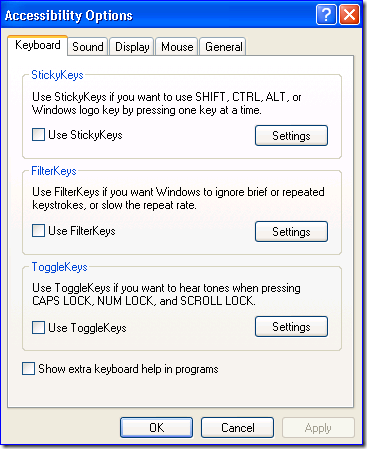Click the FilterKeys group heading
The height and width of the screenshot is (449, 367).
coord(54,171)
